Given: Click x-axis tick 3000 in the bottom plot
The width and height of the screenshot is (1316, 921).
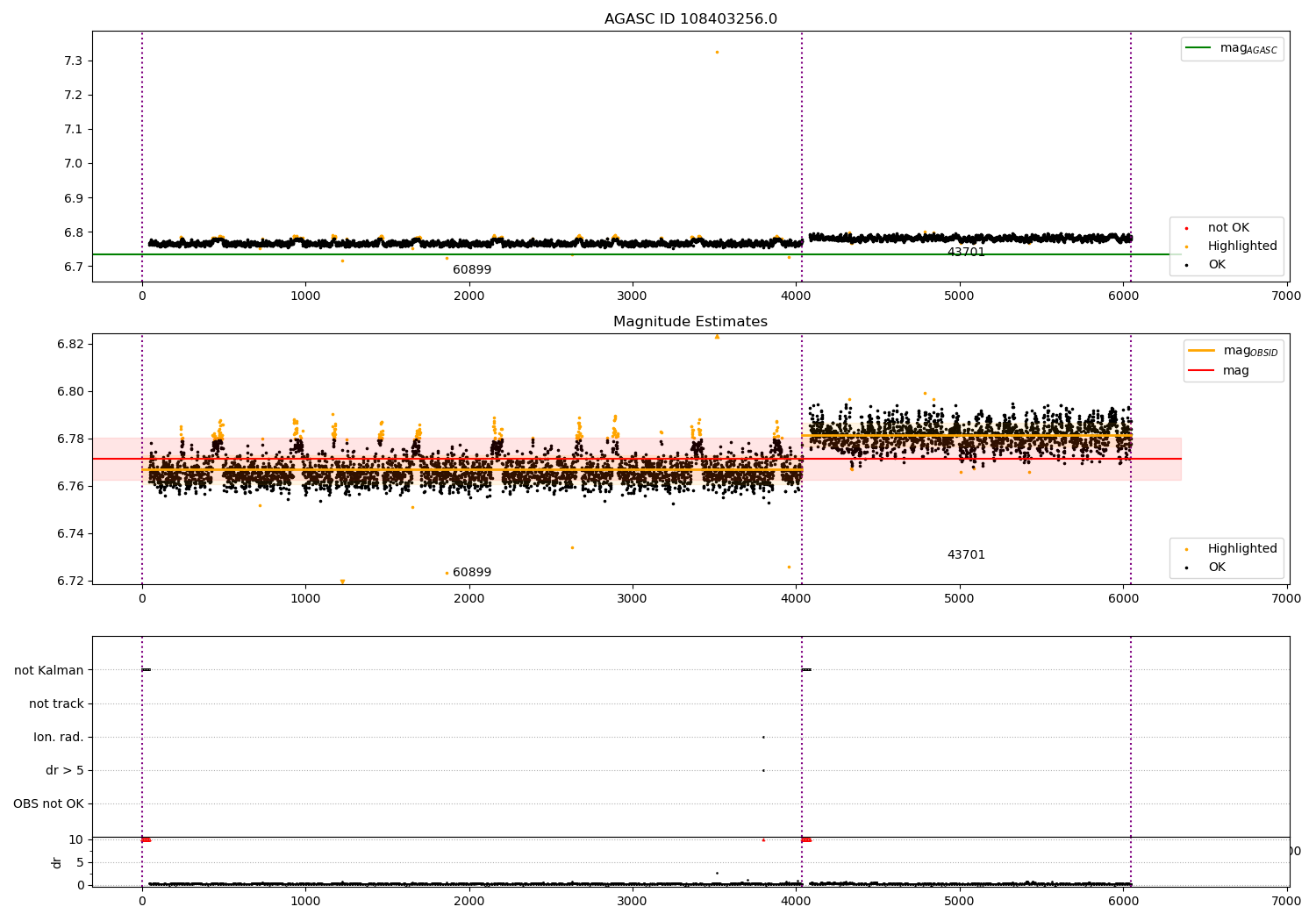Looking at the screenshot, I should pyautogui.click(x=633, y=901).
